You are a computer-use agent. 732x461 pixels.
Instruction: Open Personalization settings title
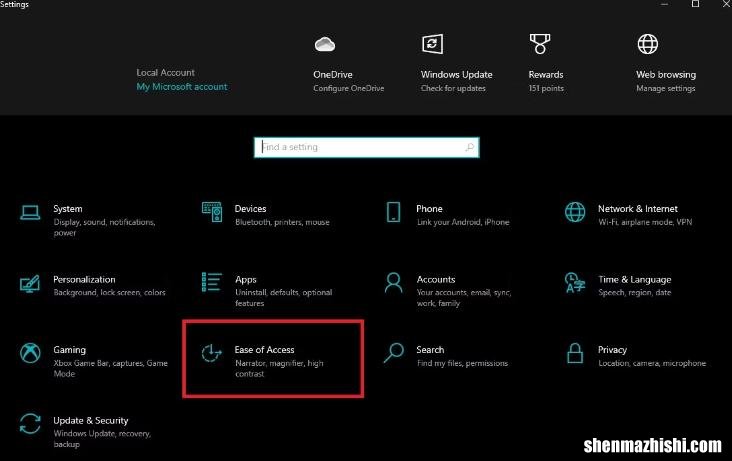tap(84, 279)
